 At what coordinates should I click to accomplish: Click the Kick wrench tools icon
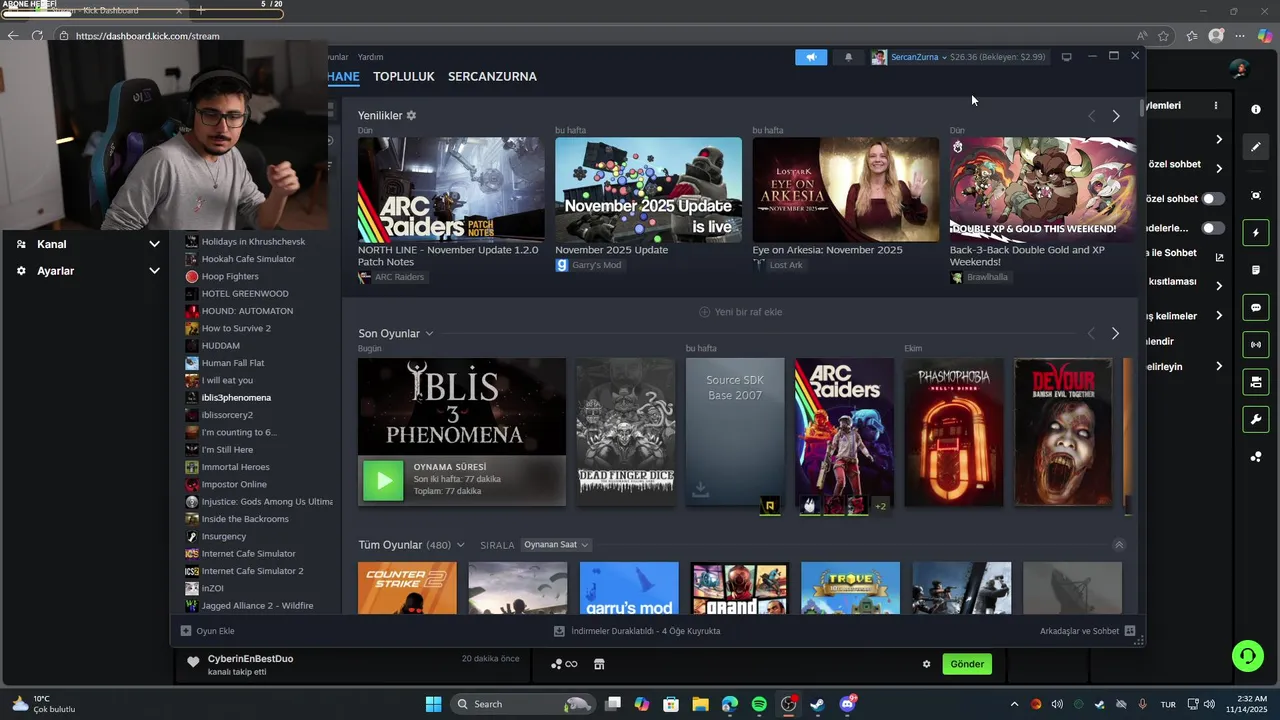coord(1256,419)
